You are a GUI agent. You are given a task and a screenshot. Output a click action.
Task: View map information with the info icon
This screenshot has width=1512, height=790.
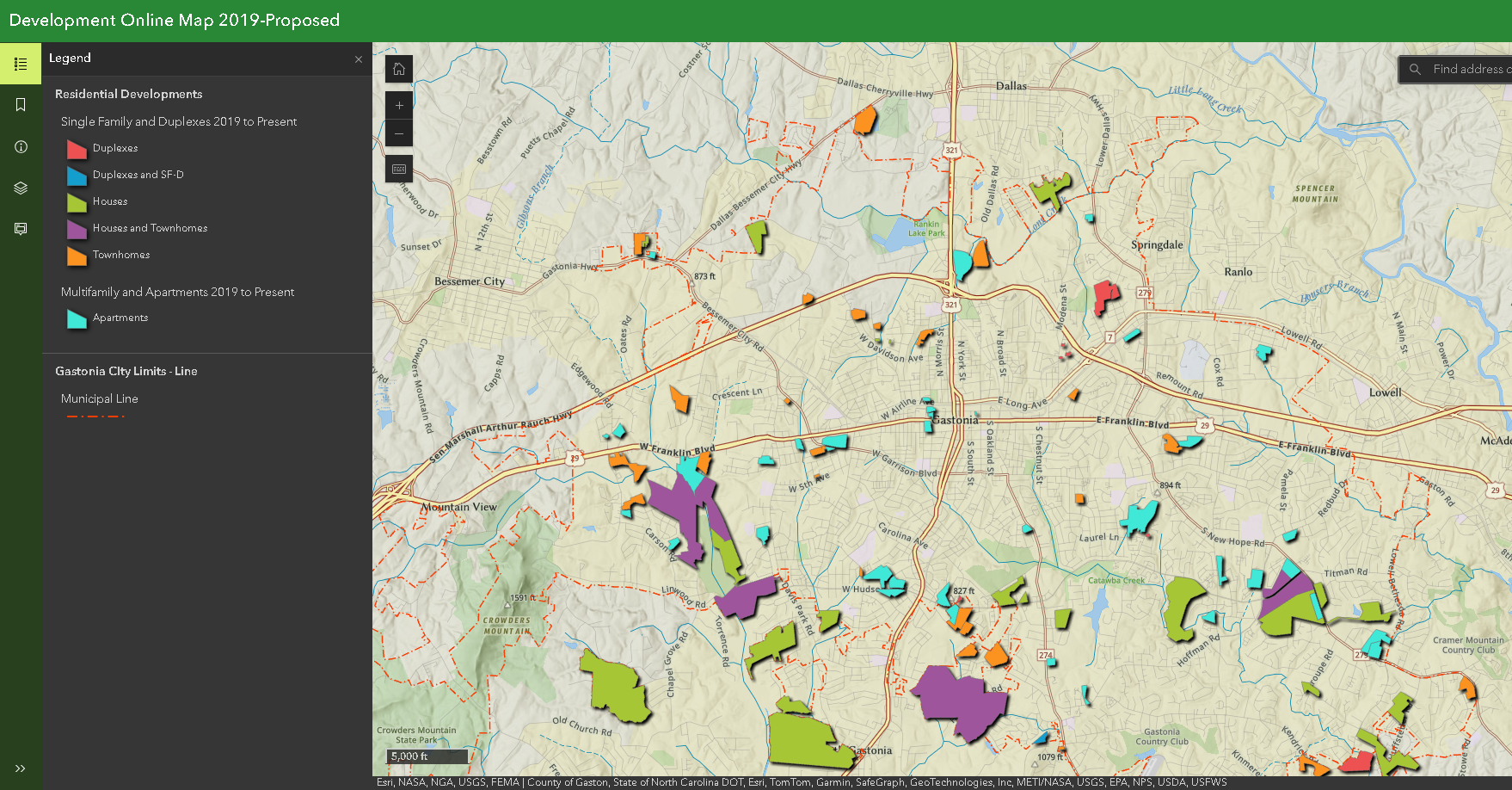click(20, 146)
